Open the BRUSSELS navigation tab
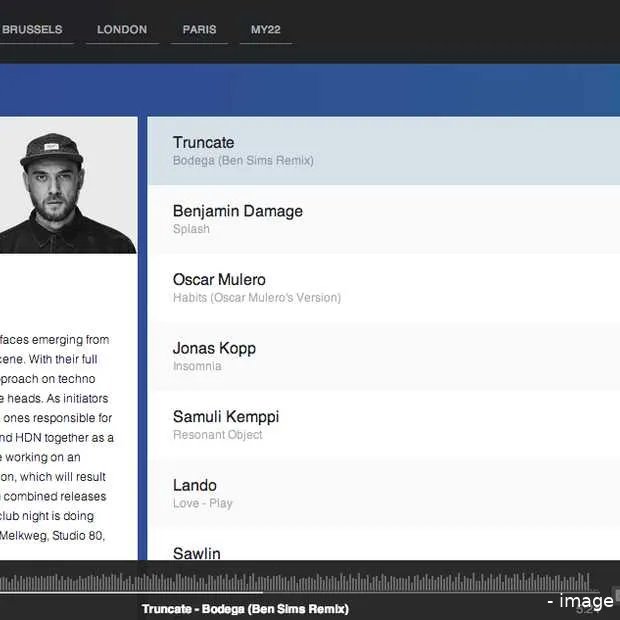Screen dimensions: 620x620 32,30
